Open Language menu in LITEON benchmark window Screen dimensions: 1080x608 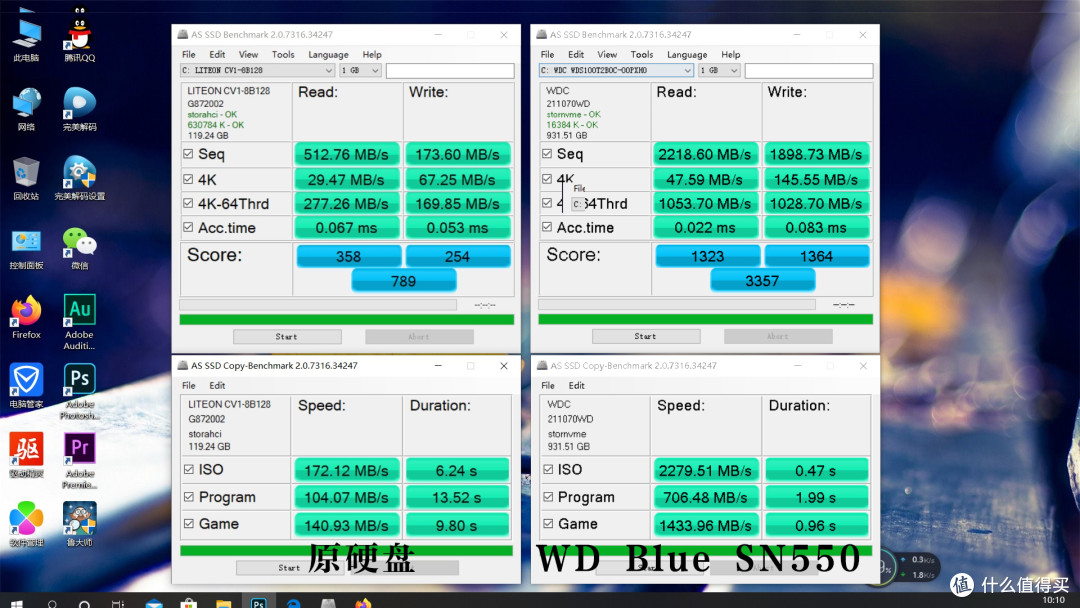[328, 54]
